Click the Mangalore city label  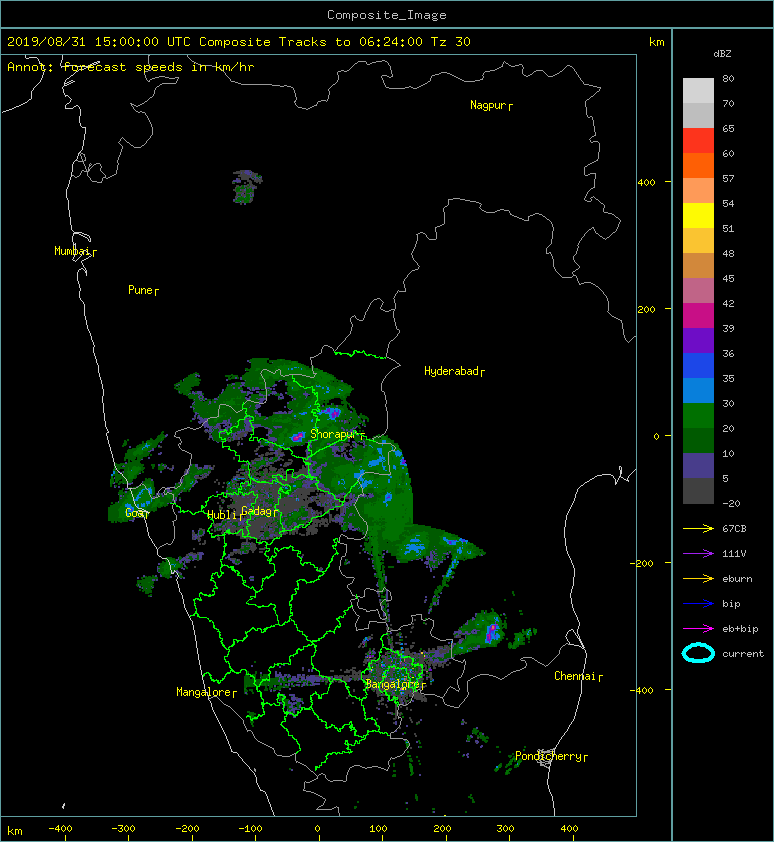[204, 692]
